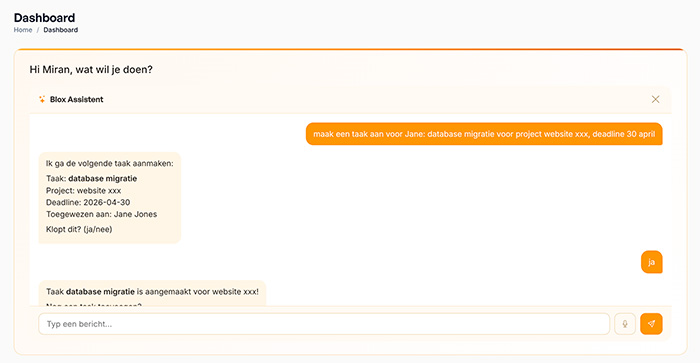Open the Home breadcrumb link
The width and height of the screenshot is (700, 363).
pos(23,30)
